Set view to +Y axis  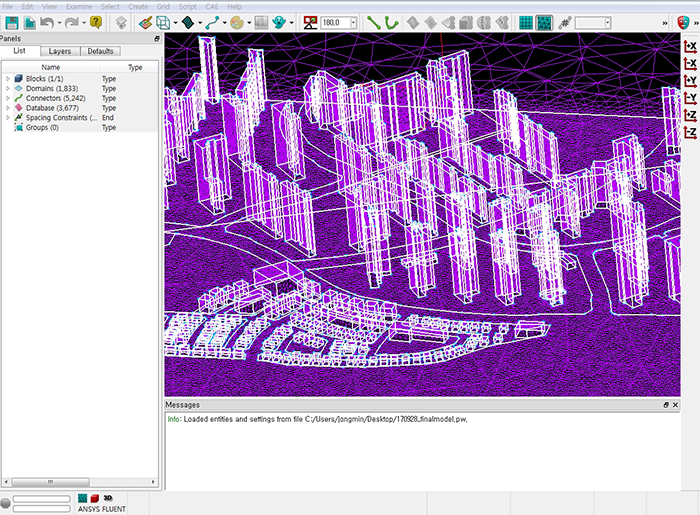[690, 81]
